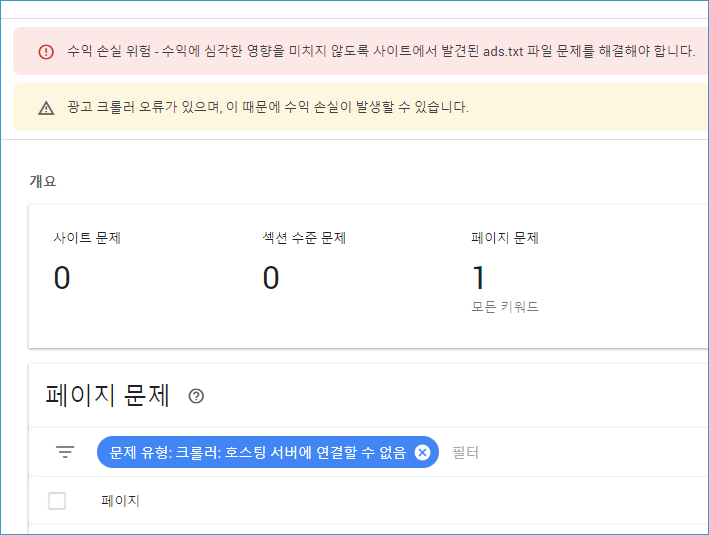Select the 사이트 문제 overview label

(87, 237)
